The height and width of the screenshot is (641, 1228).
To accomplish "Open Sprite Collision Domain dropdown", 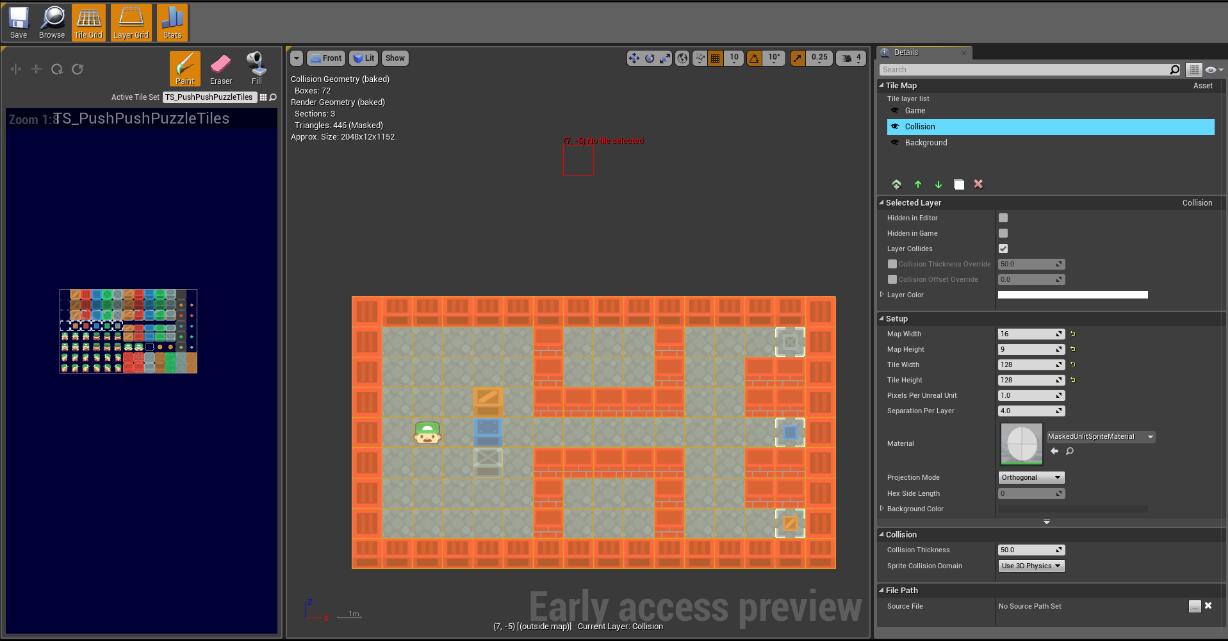I will point(1031,566).
